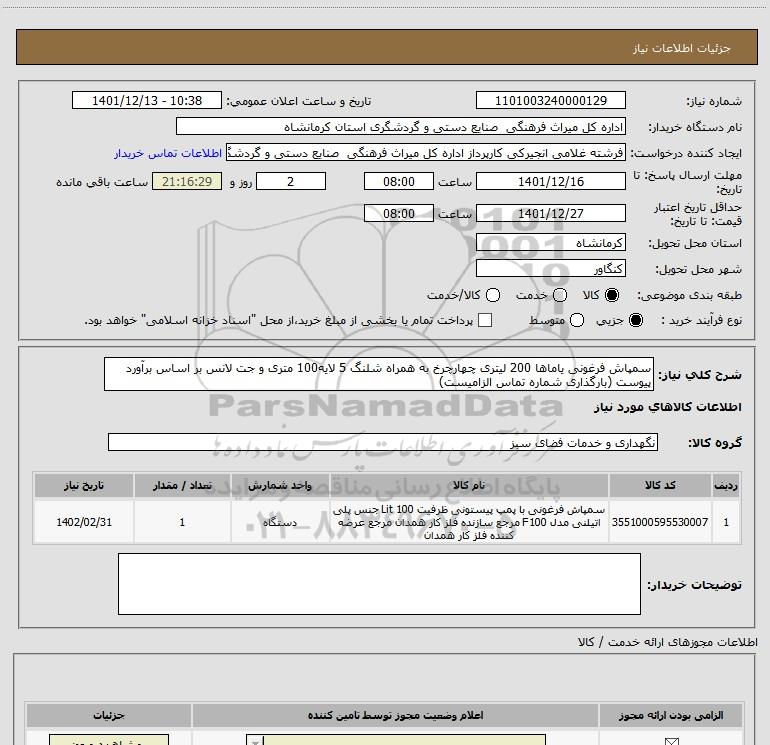Click the اعلام وضعیت مجوز header
Screen dimensions: 770x745
coord(395,715)
